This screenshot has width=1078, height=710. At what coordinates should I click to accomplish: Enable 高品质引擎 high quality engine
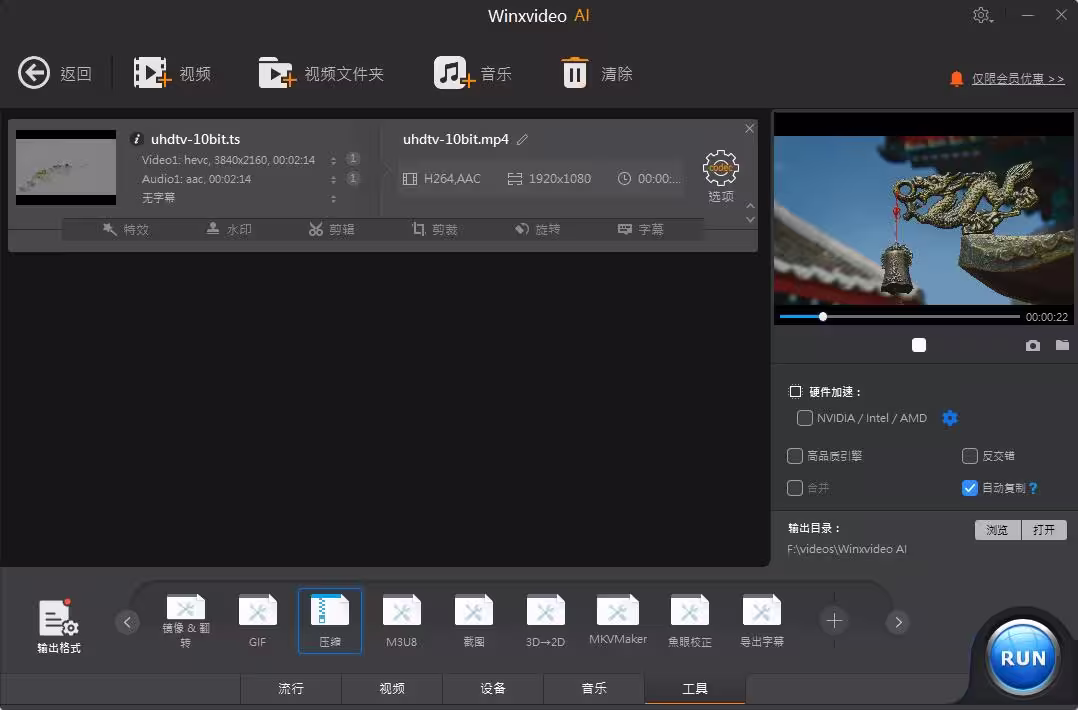click(x=795, y=456)
